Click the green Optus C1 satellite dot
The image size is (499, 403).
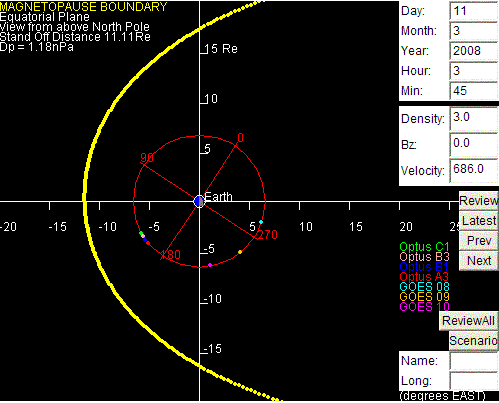coord(141,233)
